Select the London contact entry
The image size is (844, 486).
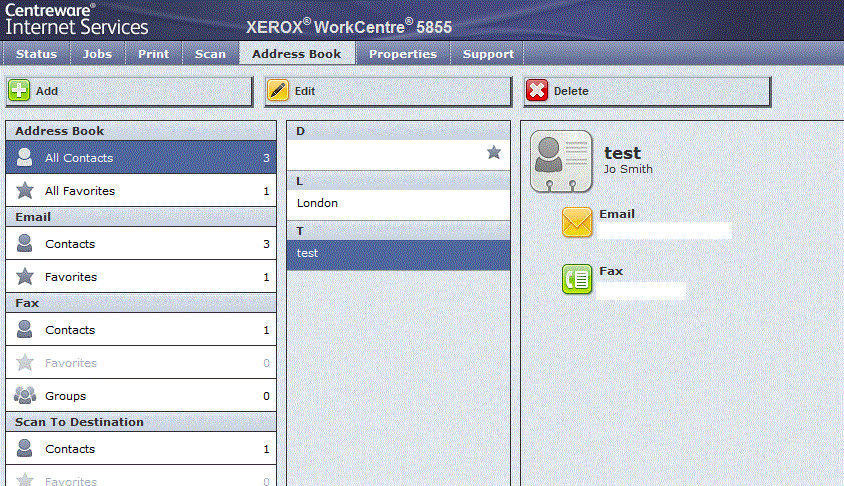point(398,203)
